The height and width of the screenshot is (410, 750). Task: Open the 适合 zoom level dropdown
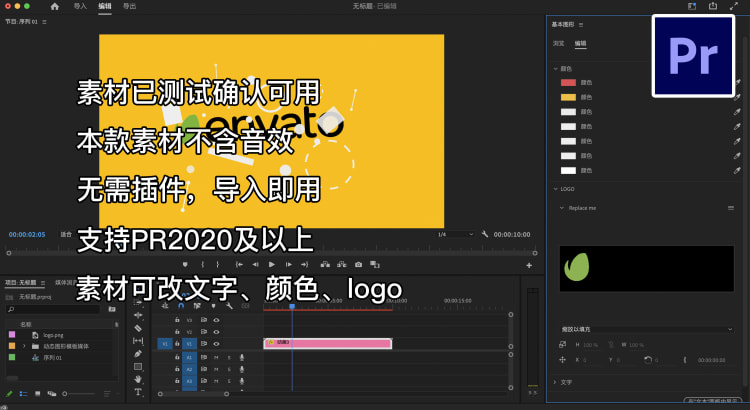(x=66, y=234)
